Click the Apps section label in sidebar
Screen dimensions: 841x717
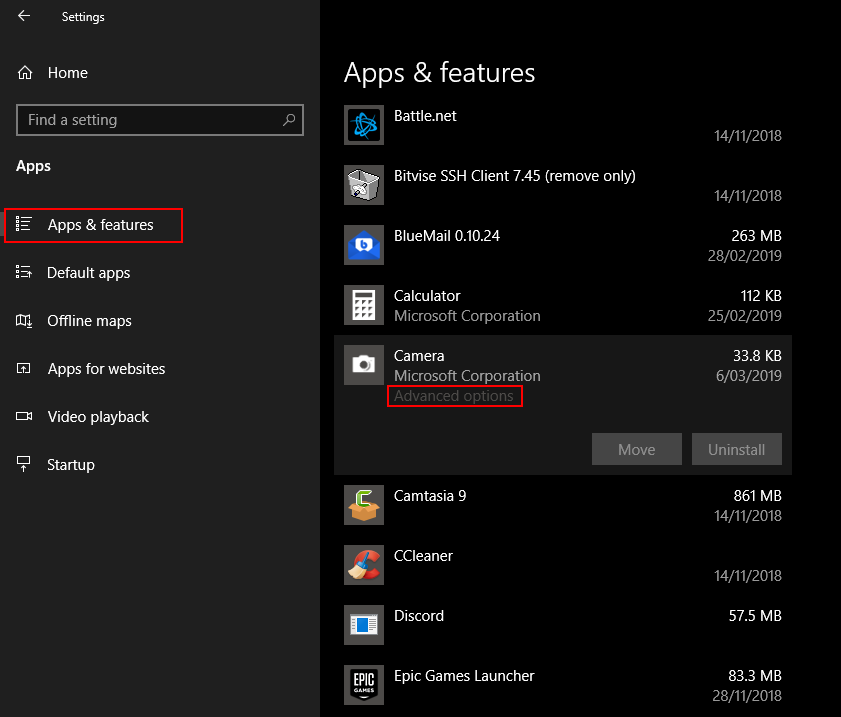(33, 166)
